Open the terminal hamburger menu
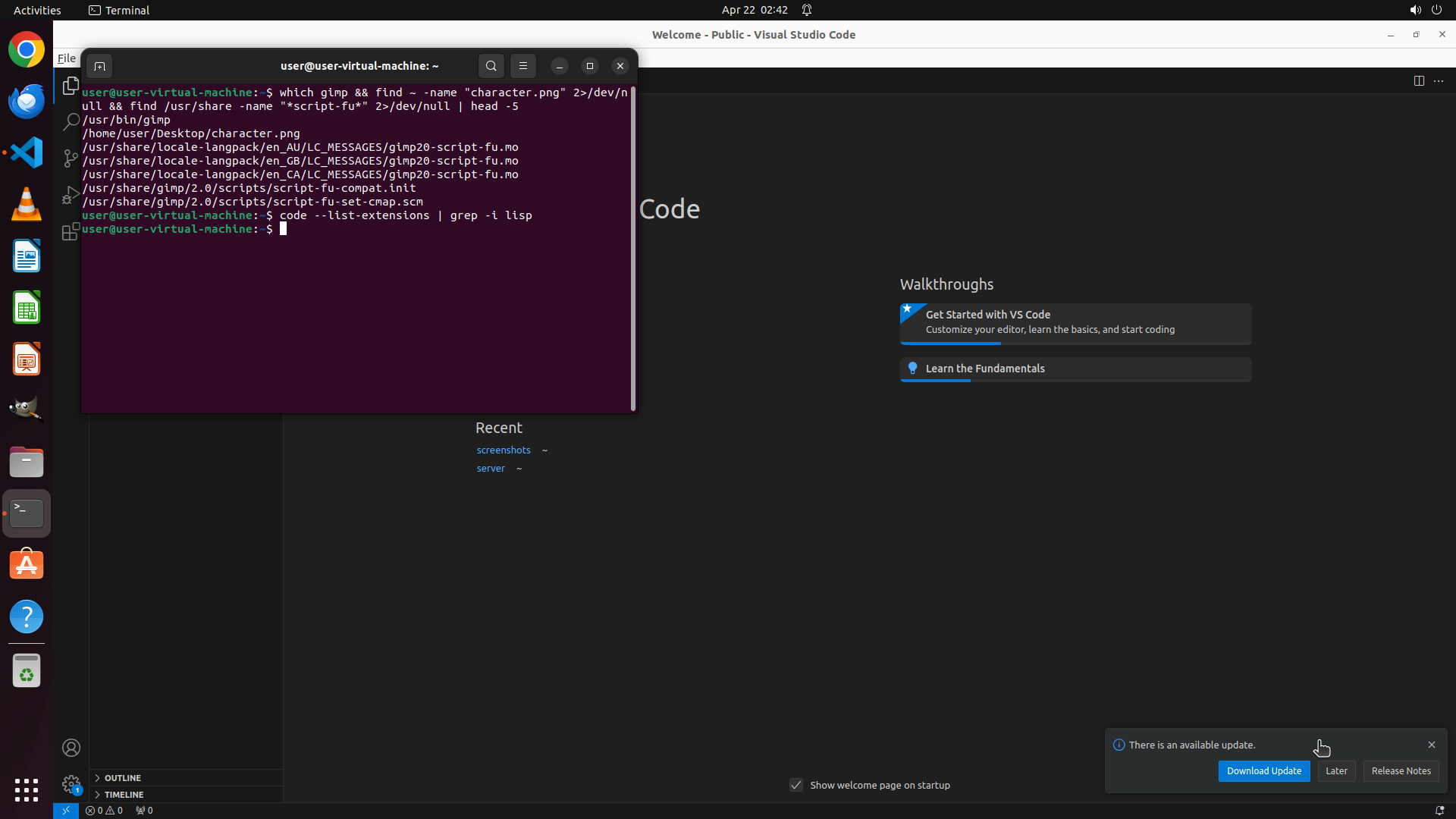The image size is (1456, 819). [x=523, y=66]
